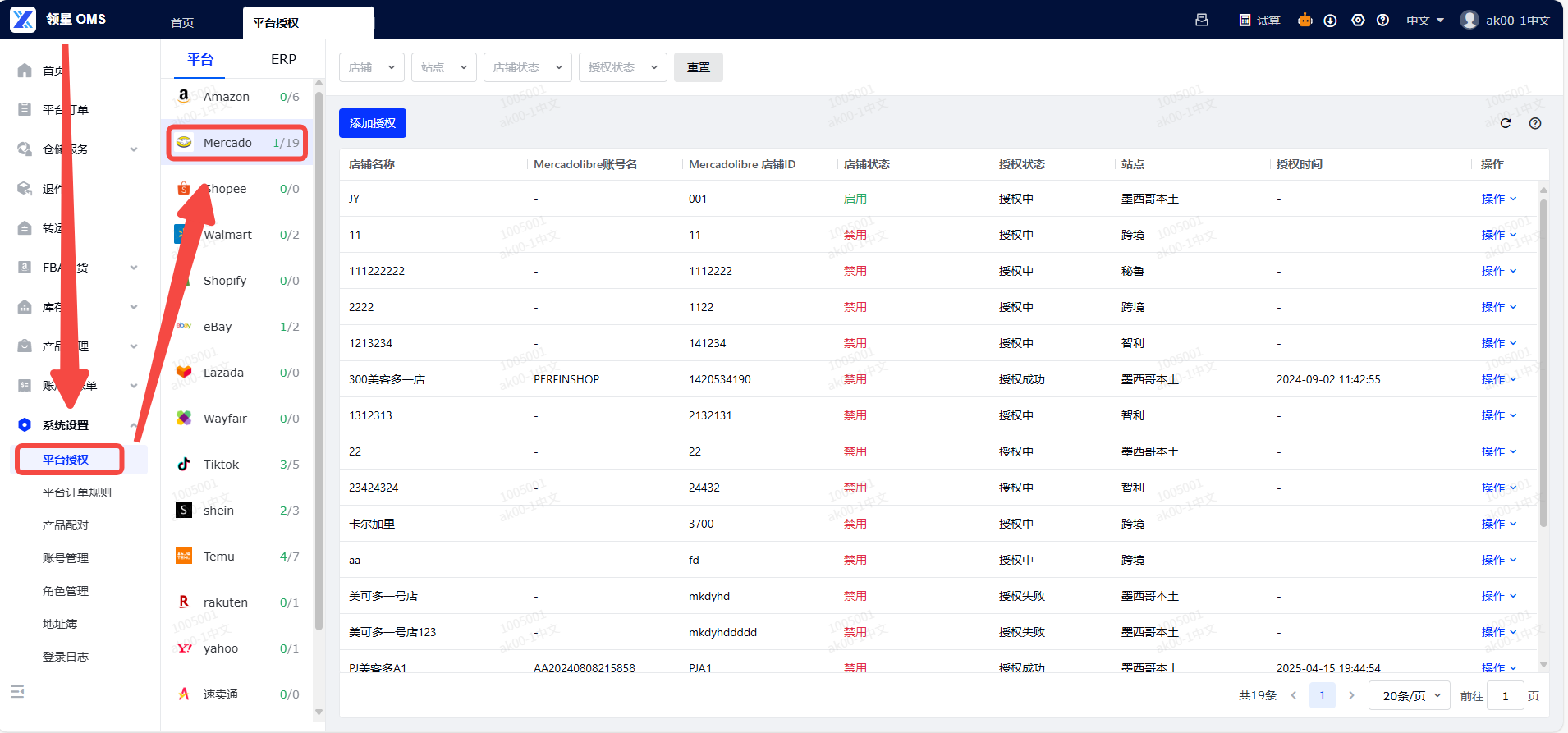Expand 操作 menu for store JY

pos(1498,199)
